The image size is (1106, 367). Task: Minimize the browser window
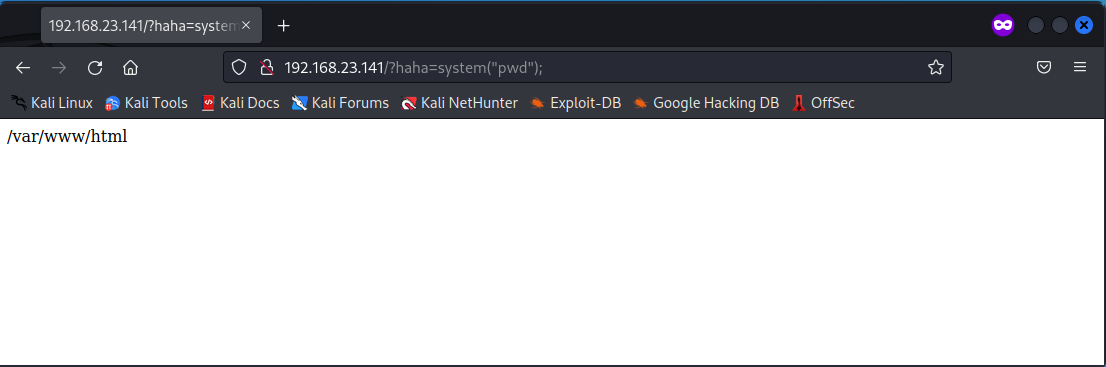(1035, 25)
